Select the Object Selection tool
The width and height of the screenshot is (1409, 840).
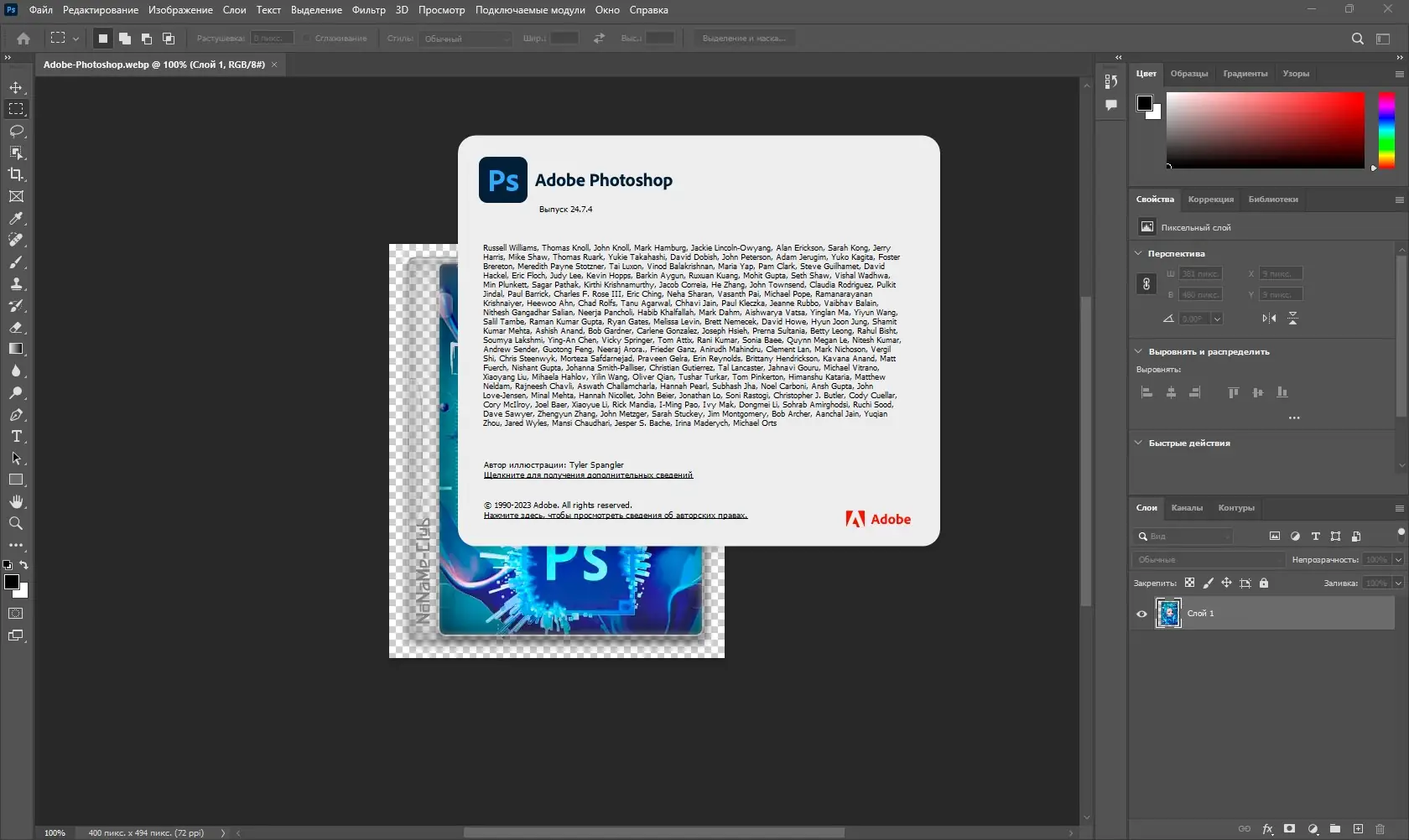click(16, 153)
